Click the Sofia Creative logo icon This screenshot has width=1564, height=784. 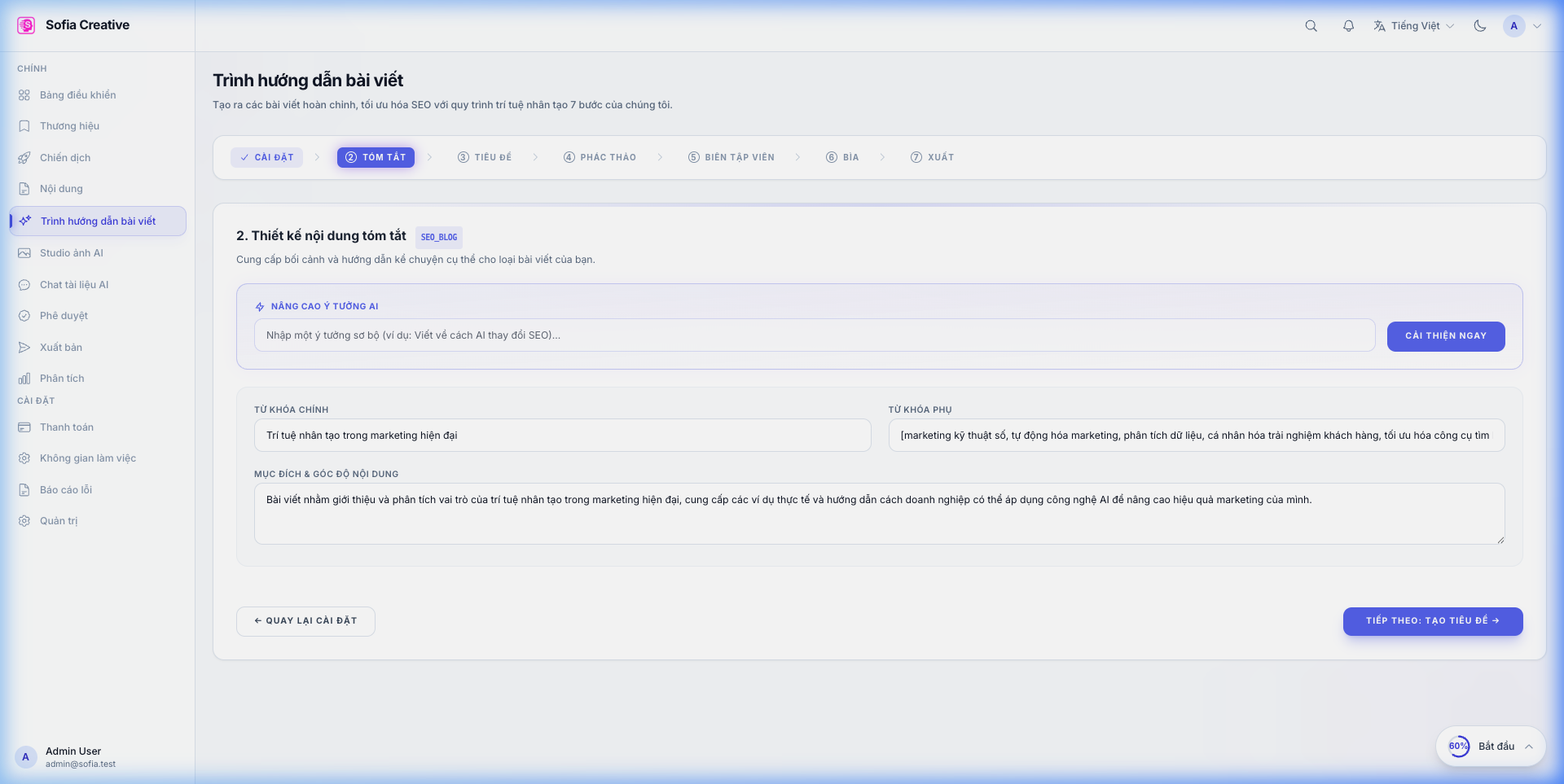(x=26, y=25)
